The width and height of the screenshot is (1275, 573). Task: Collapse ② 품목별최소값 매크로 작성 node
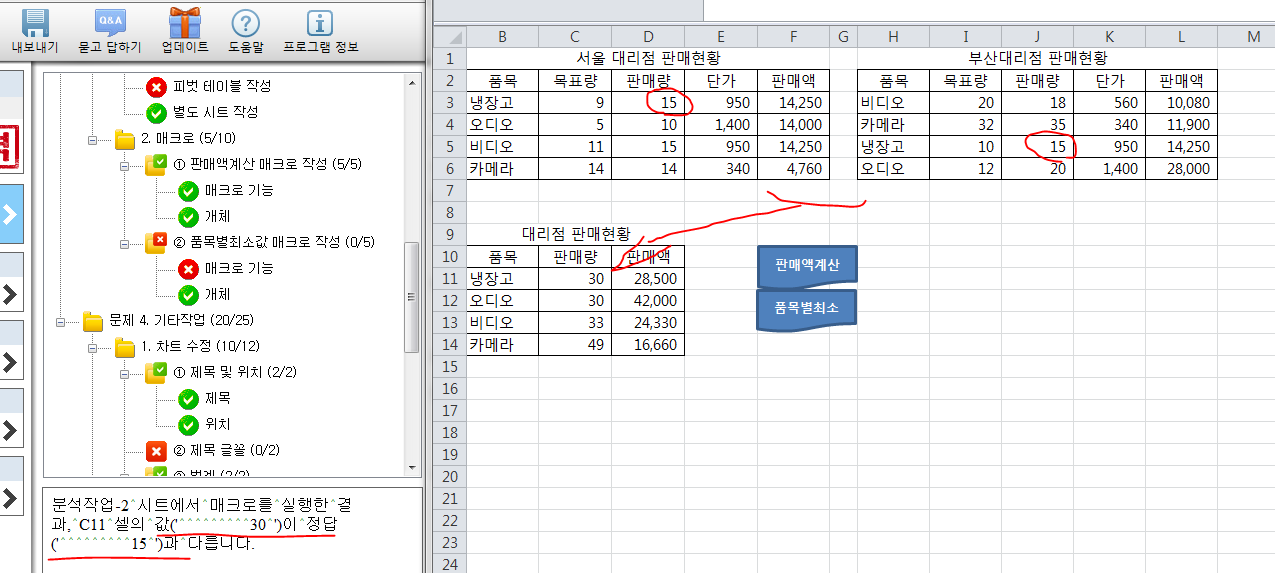coord(125,243)
